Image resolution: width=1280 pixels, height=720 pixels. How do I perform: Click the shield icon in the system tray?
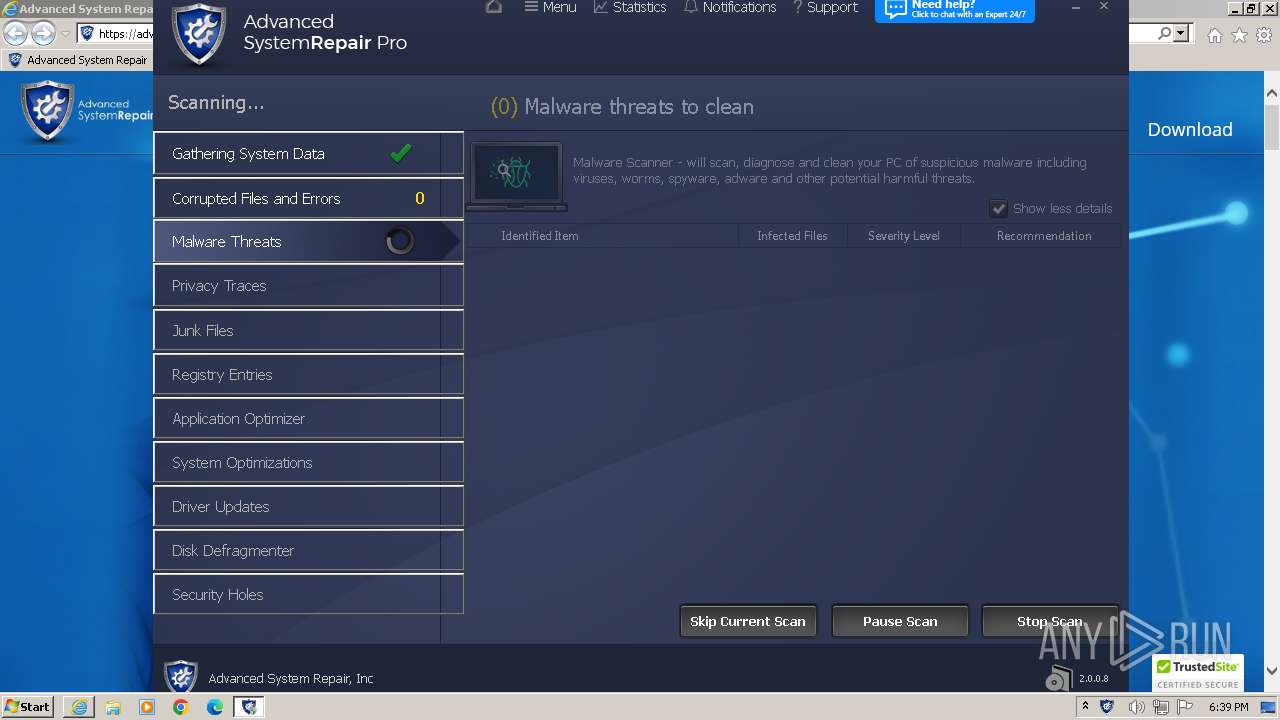click(x=1107, y=706)
